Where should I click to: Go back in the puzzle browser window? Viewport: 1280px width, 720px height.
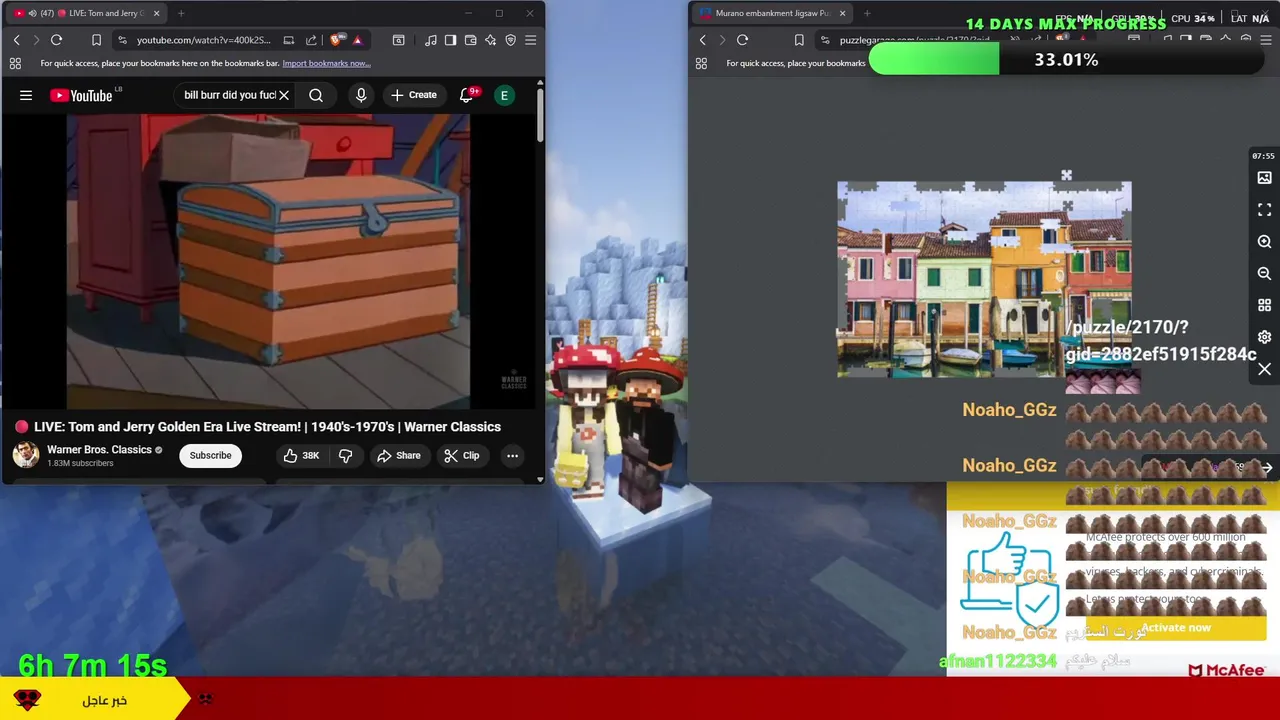(x=702, y=40)
